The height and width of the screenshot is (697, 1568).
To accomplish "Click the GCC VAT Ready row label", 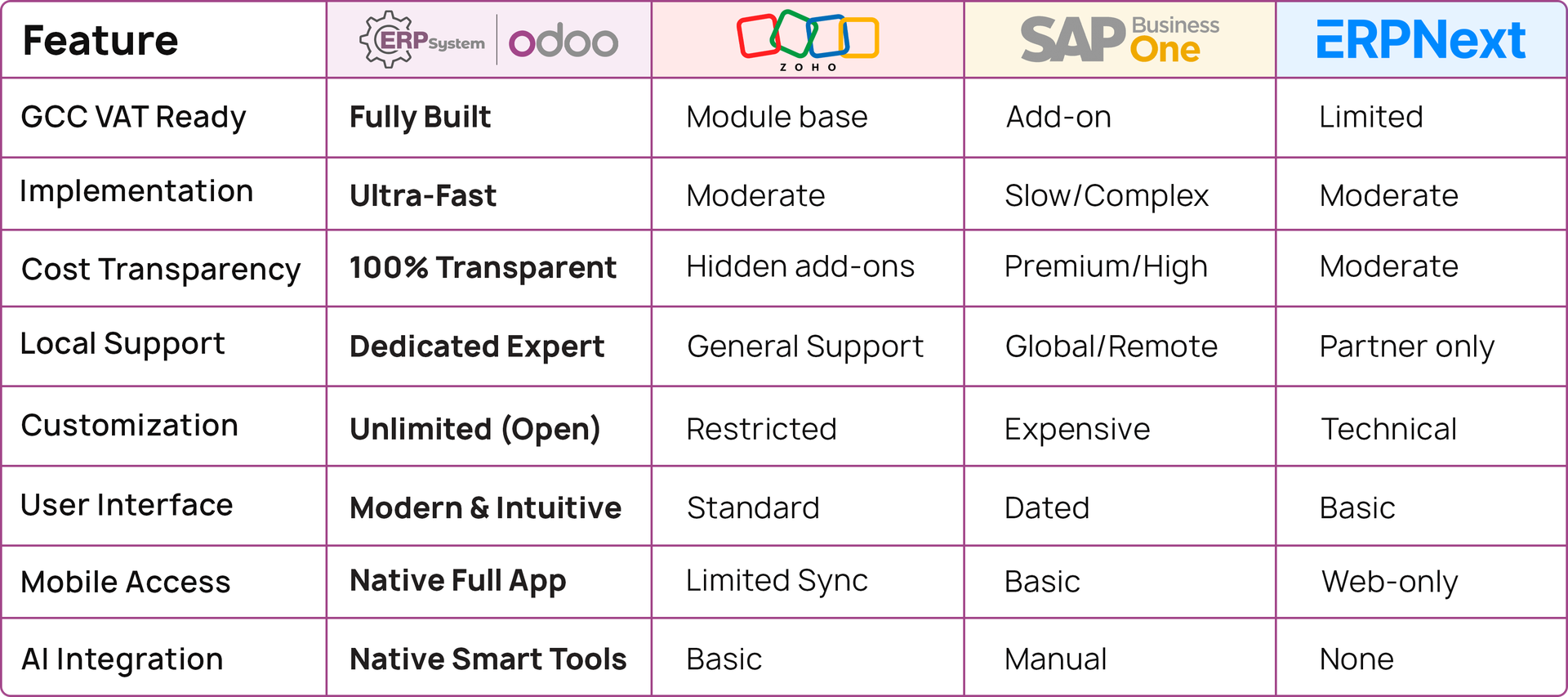I will [133, 117].
